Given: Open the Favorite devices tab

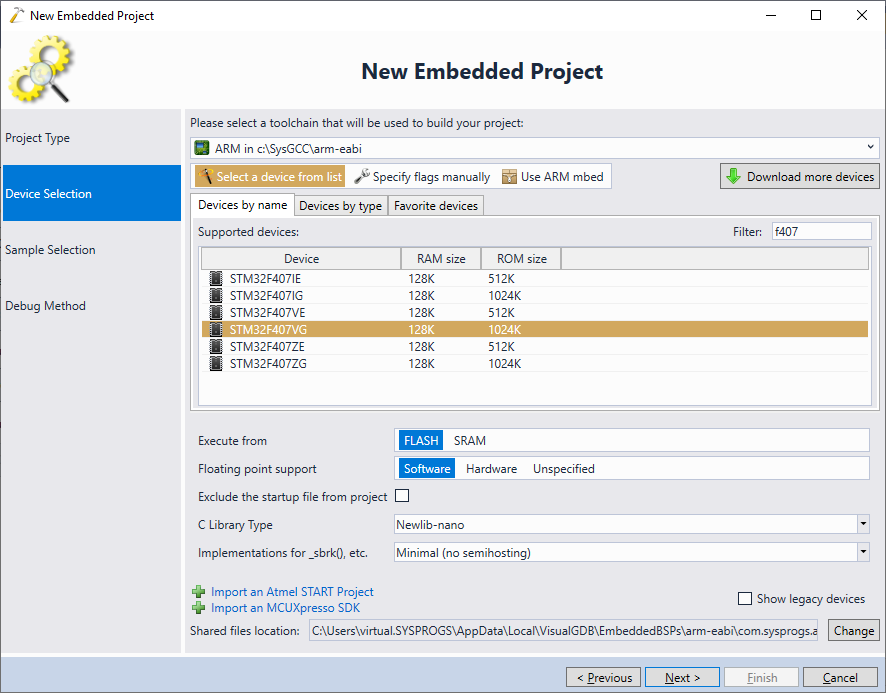Looking at the screenshot, I should click(435, 206).
